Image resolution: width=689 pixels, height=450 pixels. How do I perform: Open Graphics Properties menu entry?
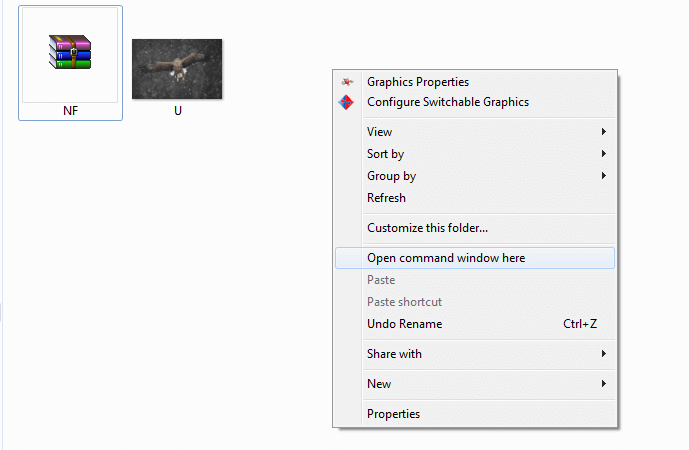coord(418,82)
